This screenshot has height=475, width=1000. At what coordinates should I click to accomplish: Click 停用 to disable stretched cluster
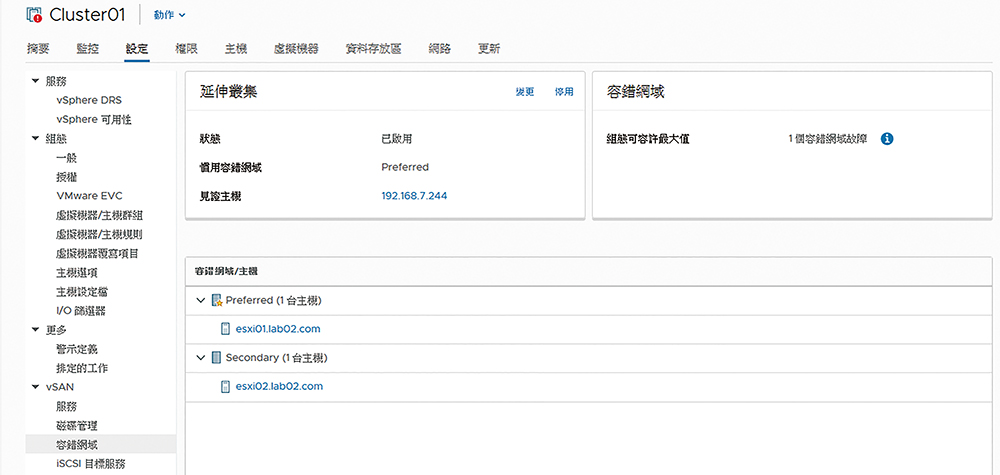(x=564, y=92)
